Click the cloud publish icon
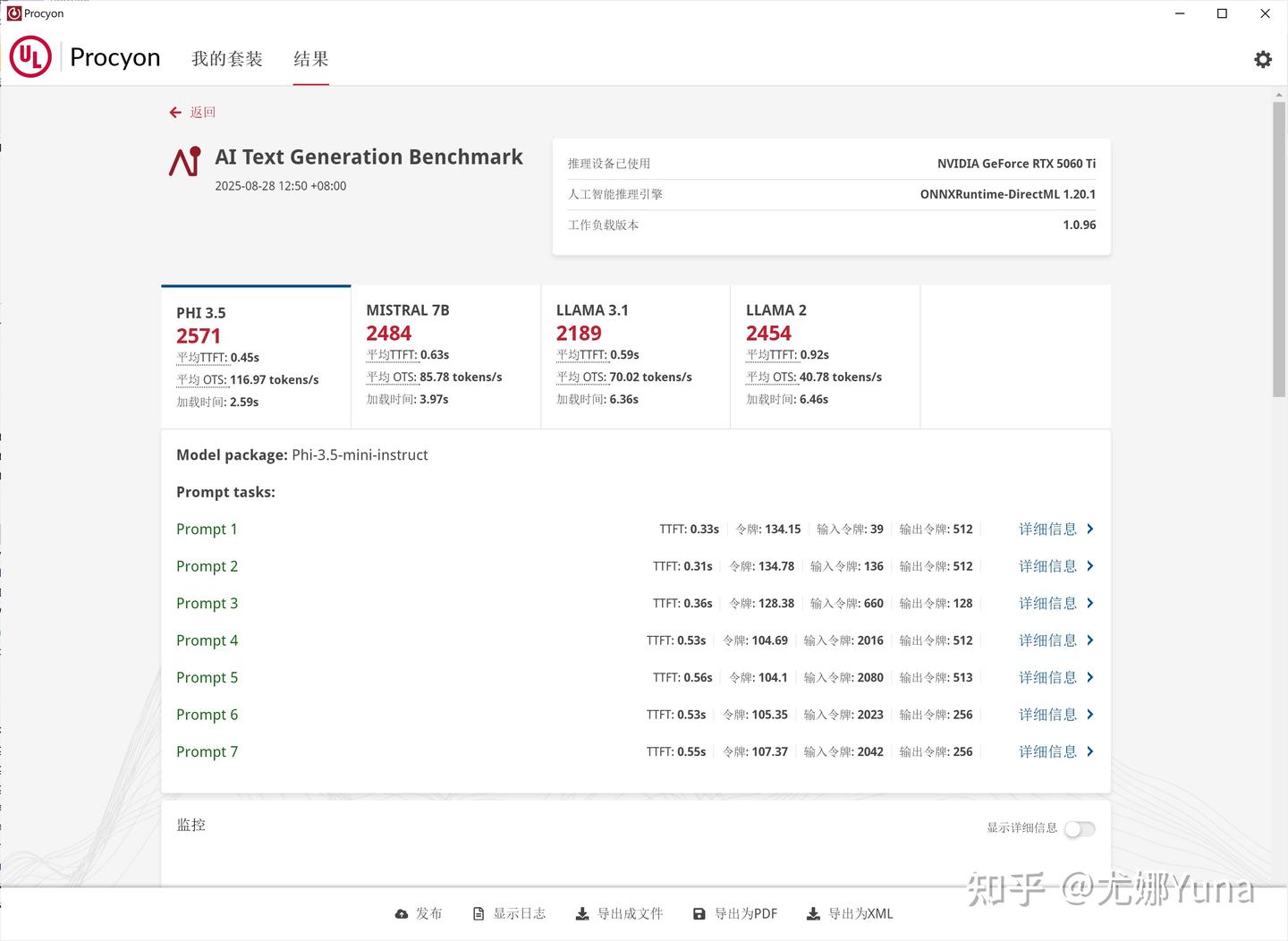Viewport: 1288px width, 941px height. (402, 914)
